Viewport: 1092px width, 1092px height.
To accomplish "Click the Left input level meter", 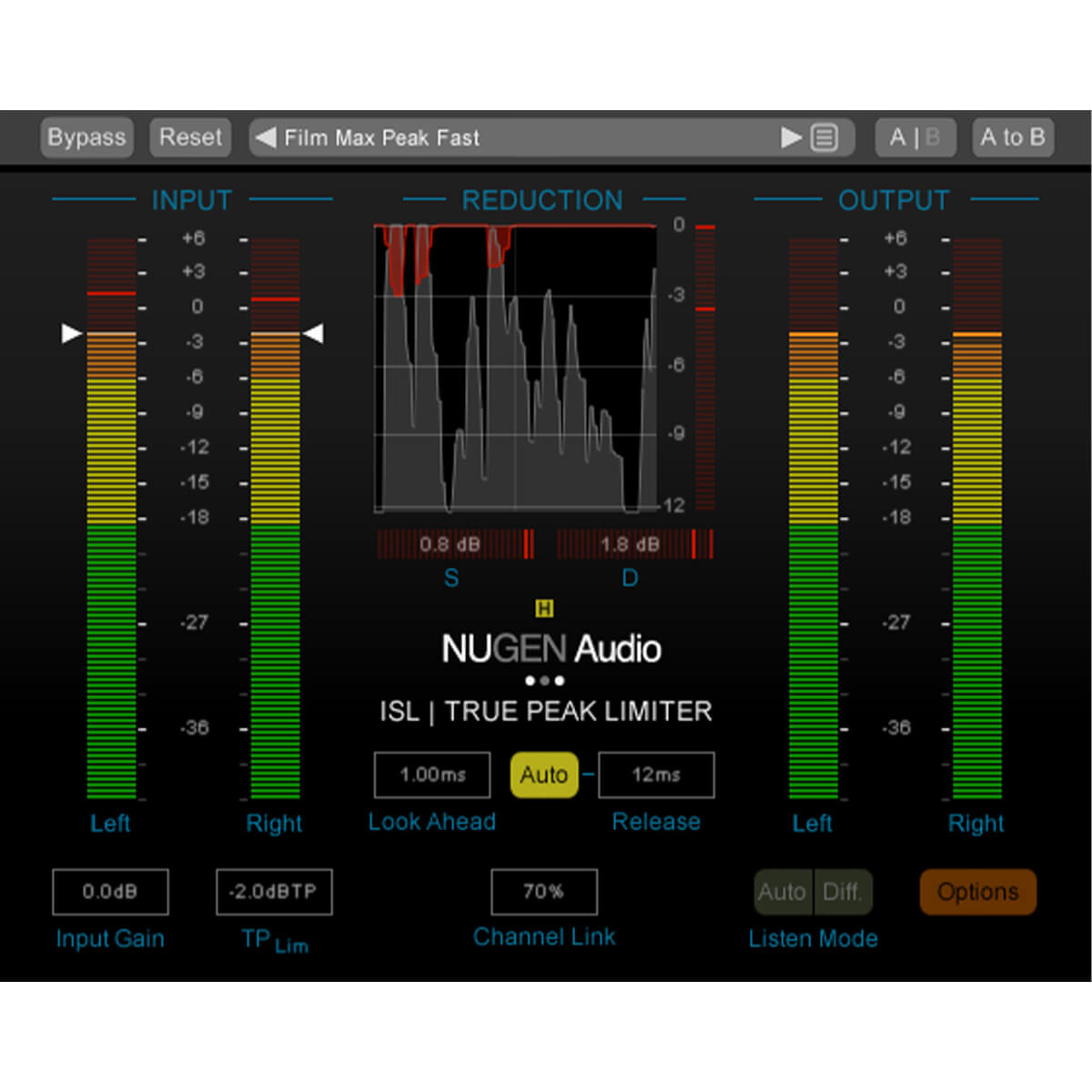I will coord(111,519).
